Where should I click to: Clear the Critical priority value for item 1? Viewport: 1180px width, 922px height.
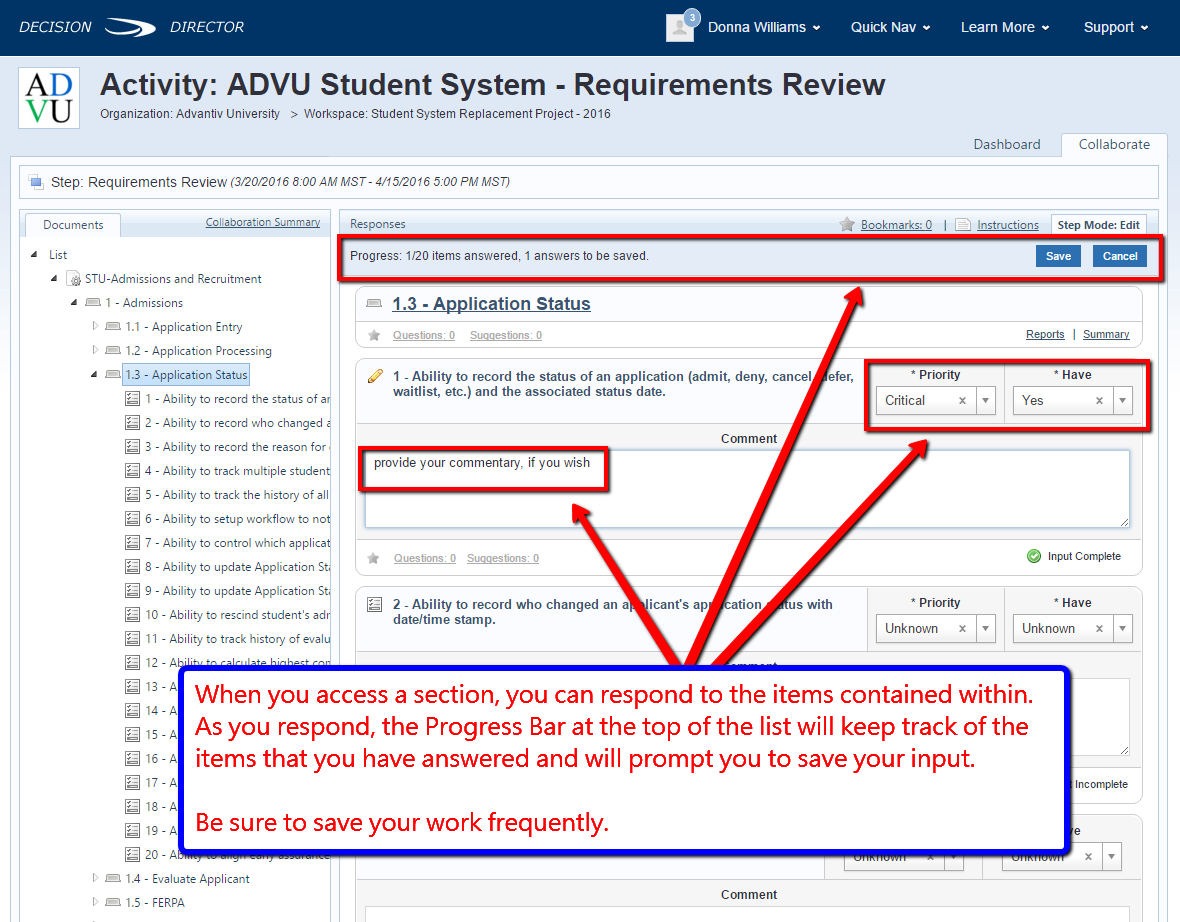tap(962, 400)
